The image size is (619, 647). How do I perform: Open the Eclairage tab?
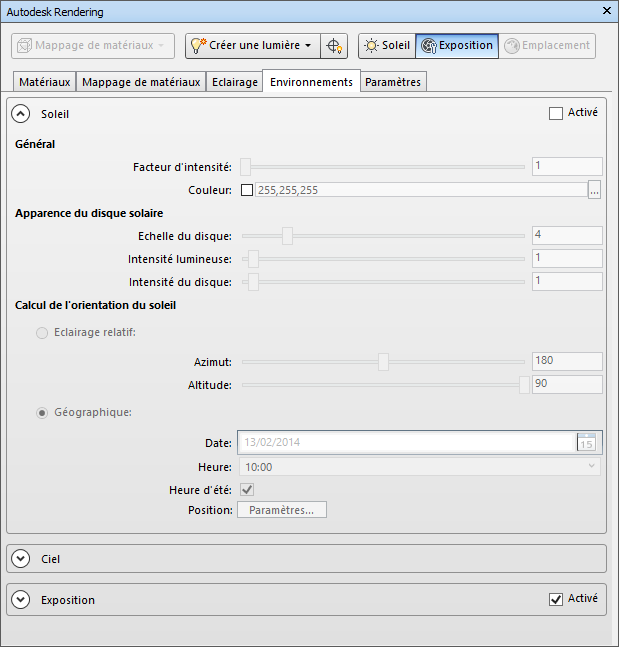[235, 82]
